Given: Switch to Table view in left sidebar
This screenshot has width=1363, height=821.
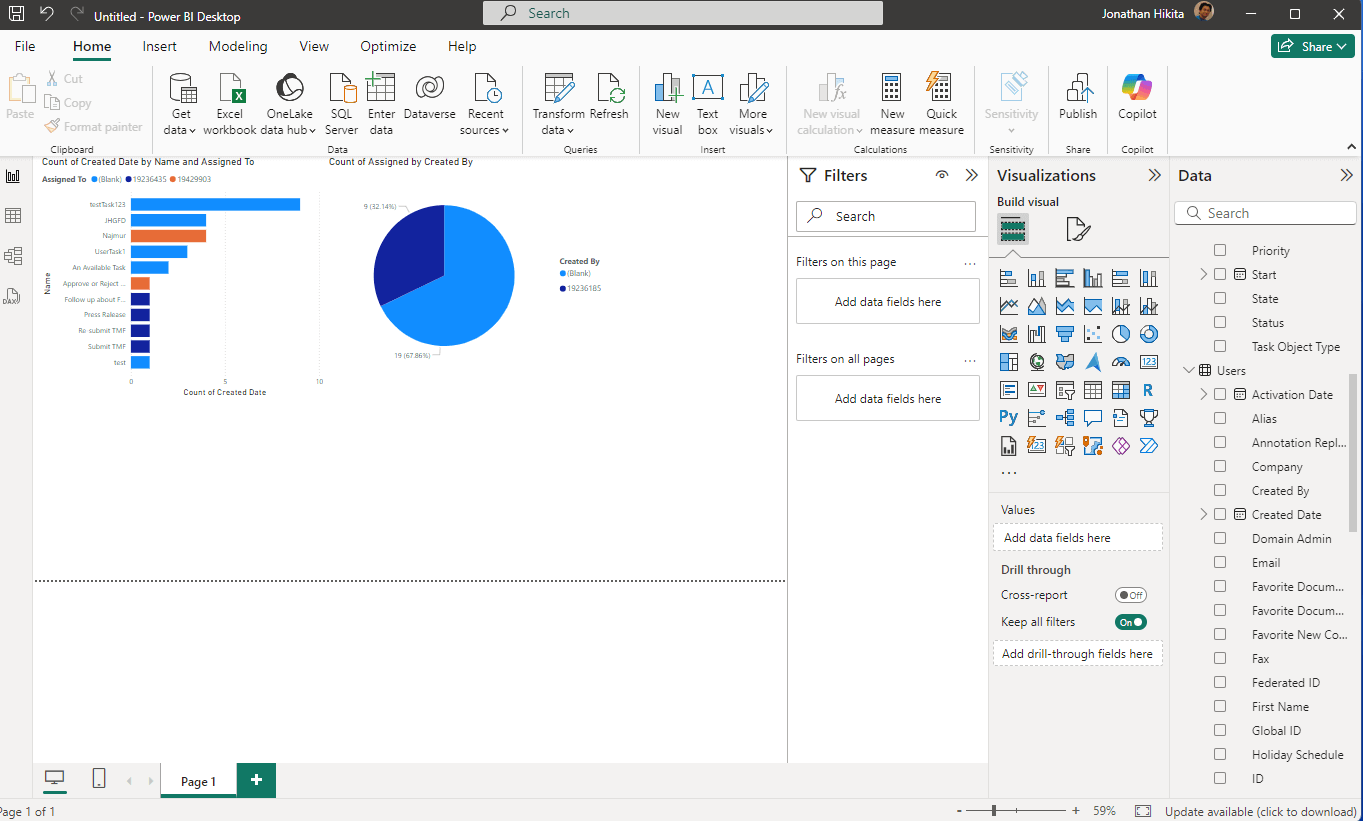Looking at the screenshot, I should tap(13, 216).
